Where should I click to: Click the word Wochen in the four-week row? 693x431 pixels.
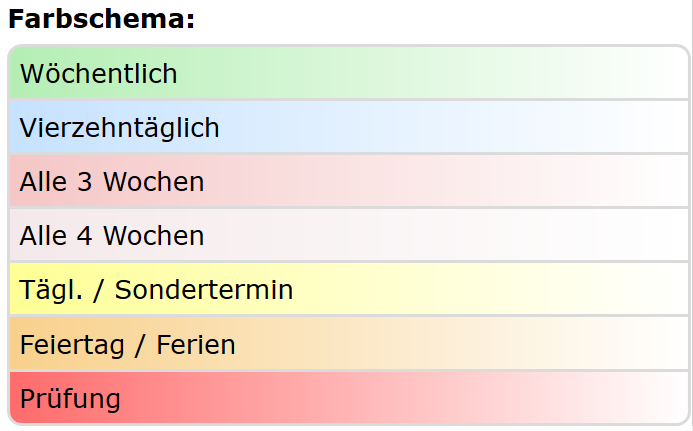tap(154, 236)
